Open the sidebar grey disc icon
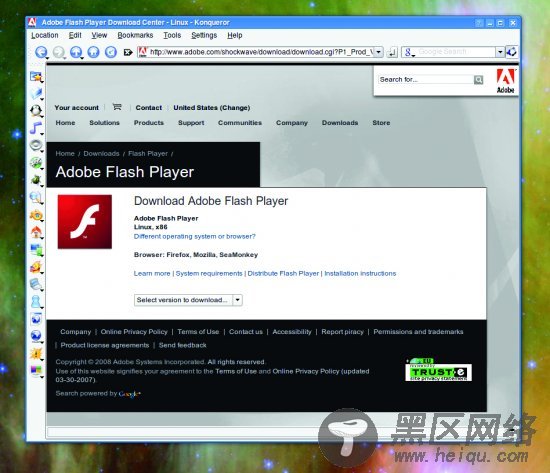The width and height of the screenshot is (550, 473). coord(36,145)
